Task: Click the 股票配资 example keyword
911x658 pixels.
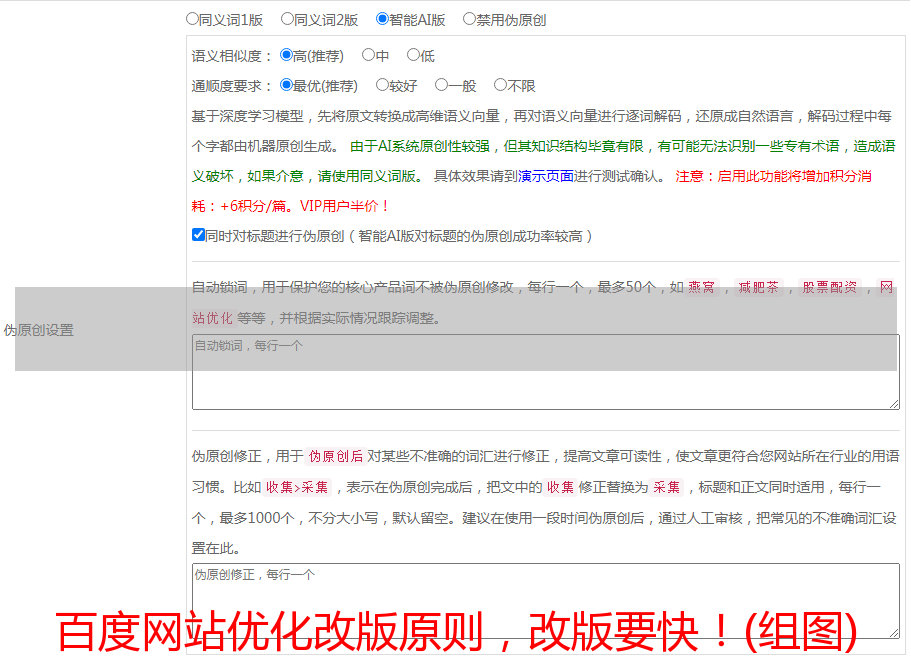Action: [x=830, y=287]
